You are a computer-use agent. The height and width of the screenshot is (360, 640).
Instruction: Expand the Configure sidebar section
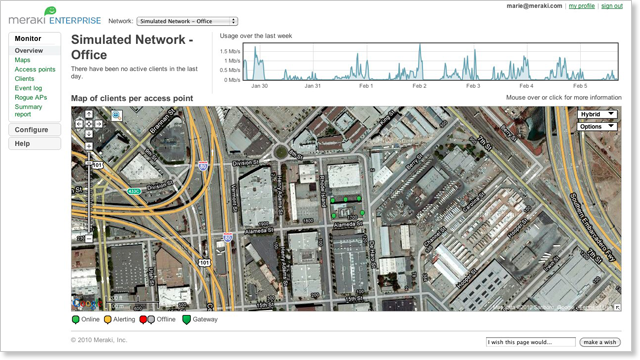click(35, 130)
